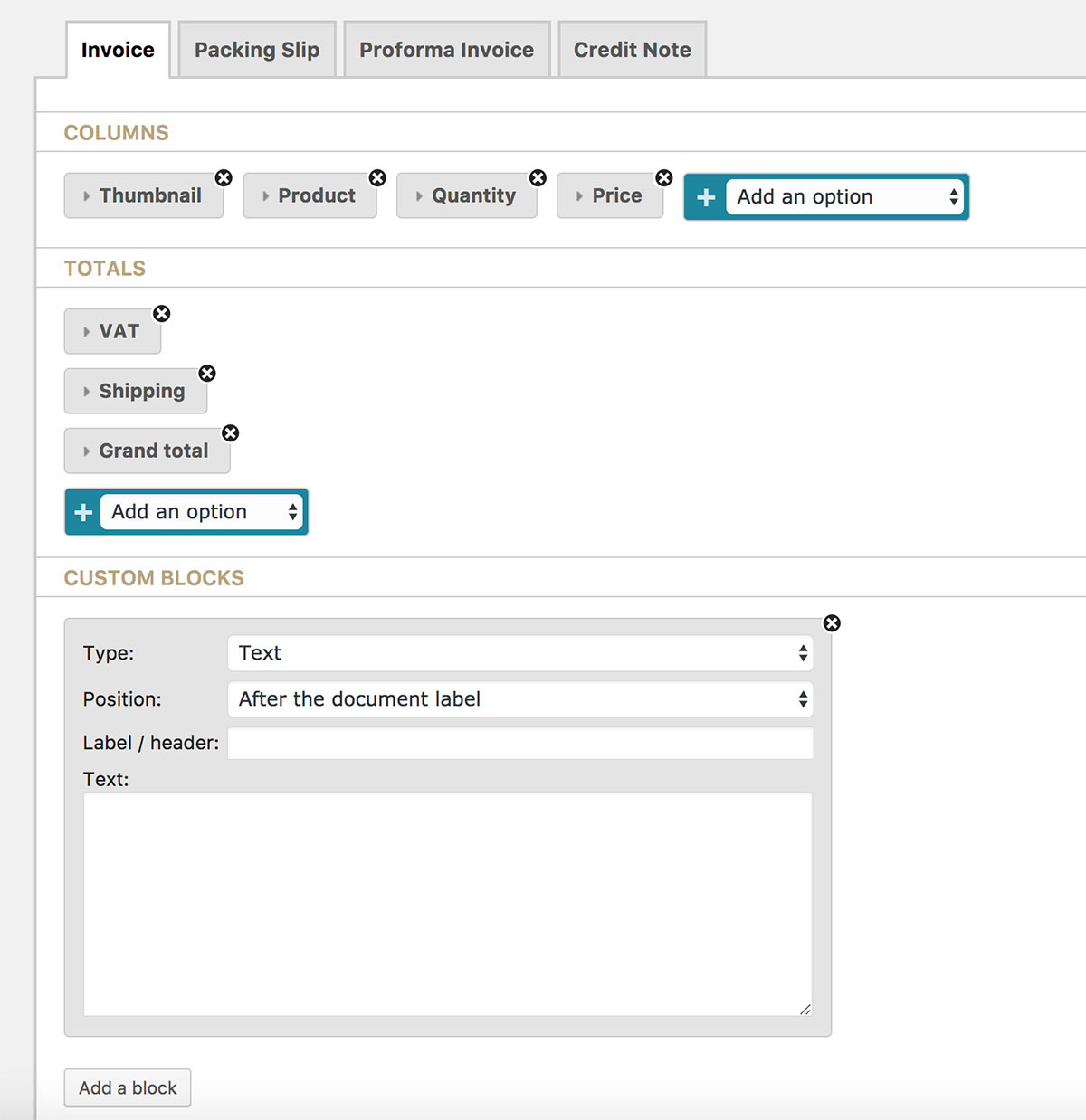This screenshot has height=1120, width=1086.
Task: Click inside the Text textarea
Action: 447,904
